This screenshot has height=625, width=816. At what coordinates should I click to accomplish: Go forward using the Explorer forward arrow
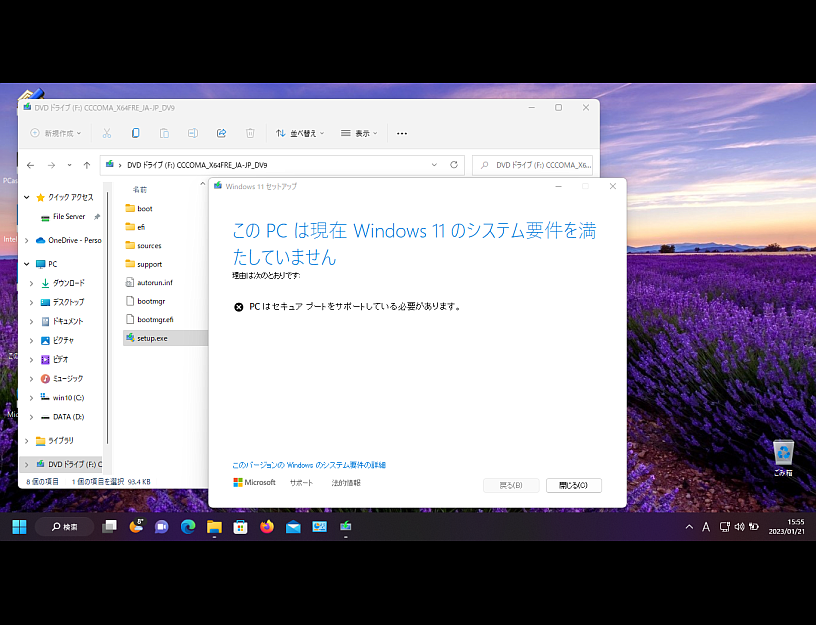[x=52, y=165]
